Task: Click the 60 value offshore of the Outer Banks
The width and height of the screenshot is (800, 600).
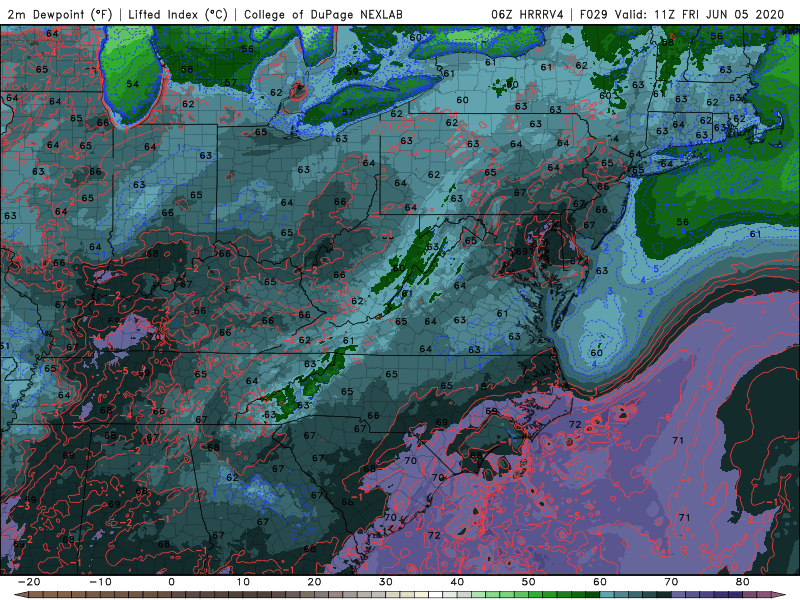Action: click(x=596, y=353)
